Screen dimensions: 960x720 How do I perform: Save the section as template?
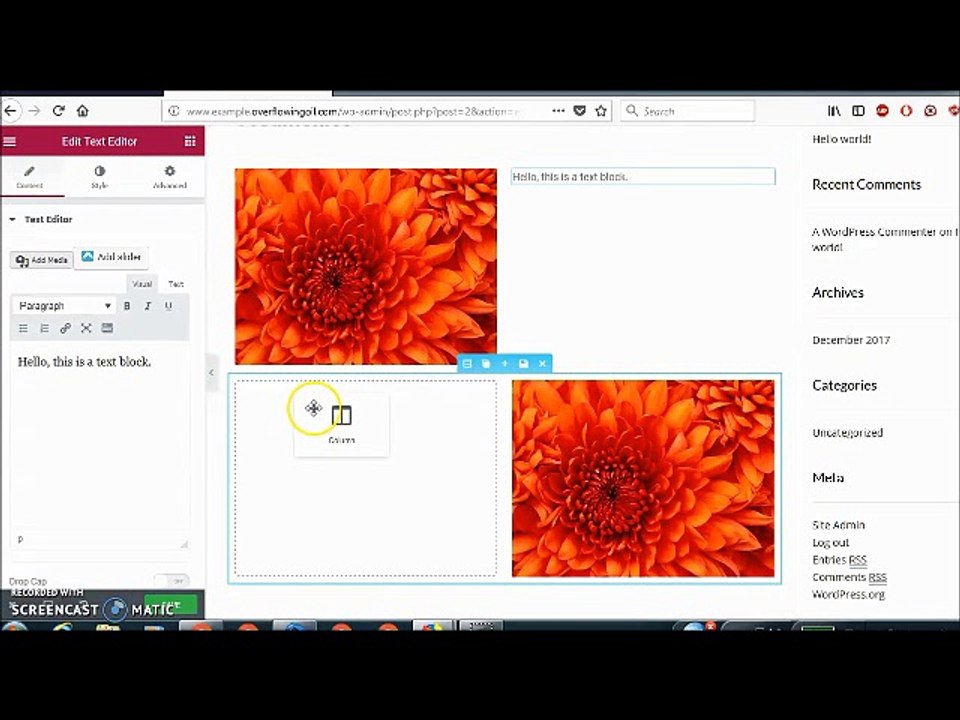(x=523, y=364)
